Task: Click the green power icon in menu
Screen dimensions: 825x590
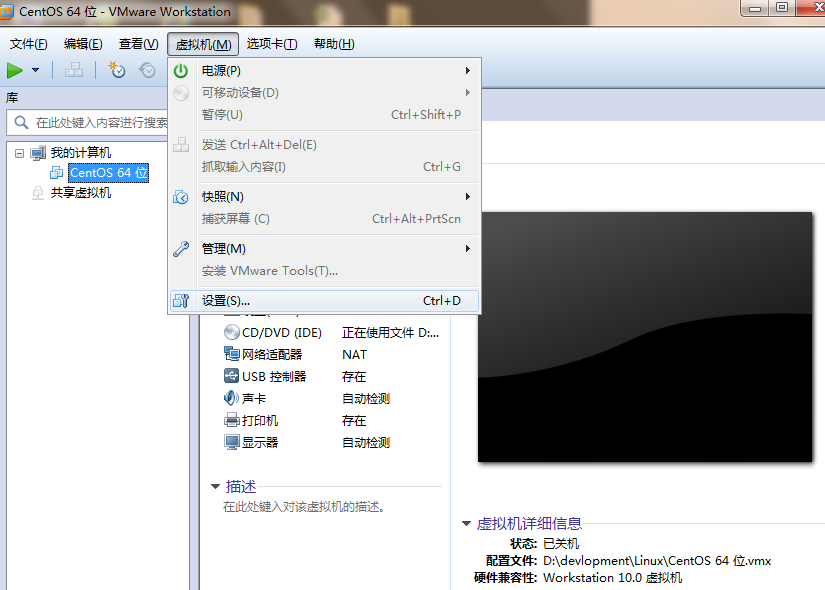Action: 181,71
